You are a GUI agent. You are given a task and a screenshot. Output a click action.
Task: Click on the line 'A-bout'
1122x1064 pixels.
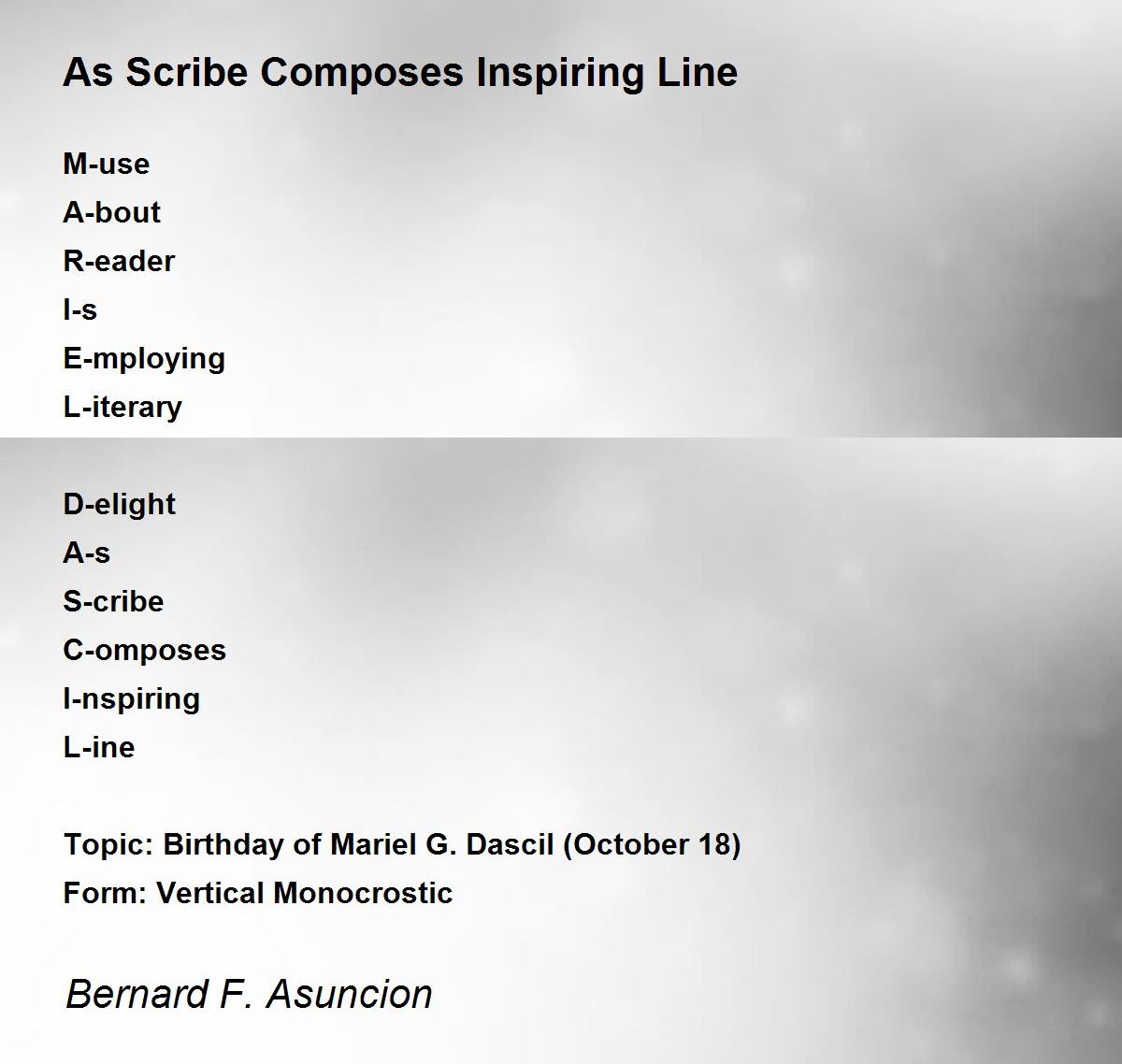point(111,212)
